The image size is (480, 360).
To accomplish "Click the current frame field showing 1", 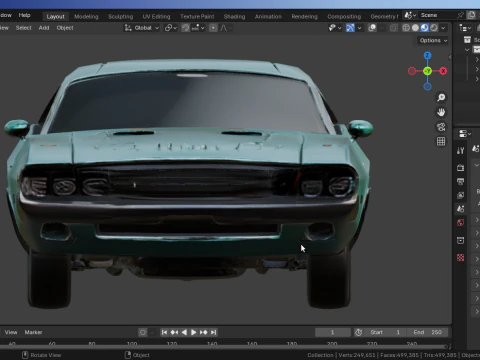I will pyautogui.click(x=332, y=332).
